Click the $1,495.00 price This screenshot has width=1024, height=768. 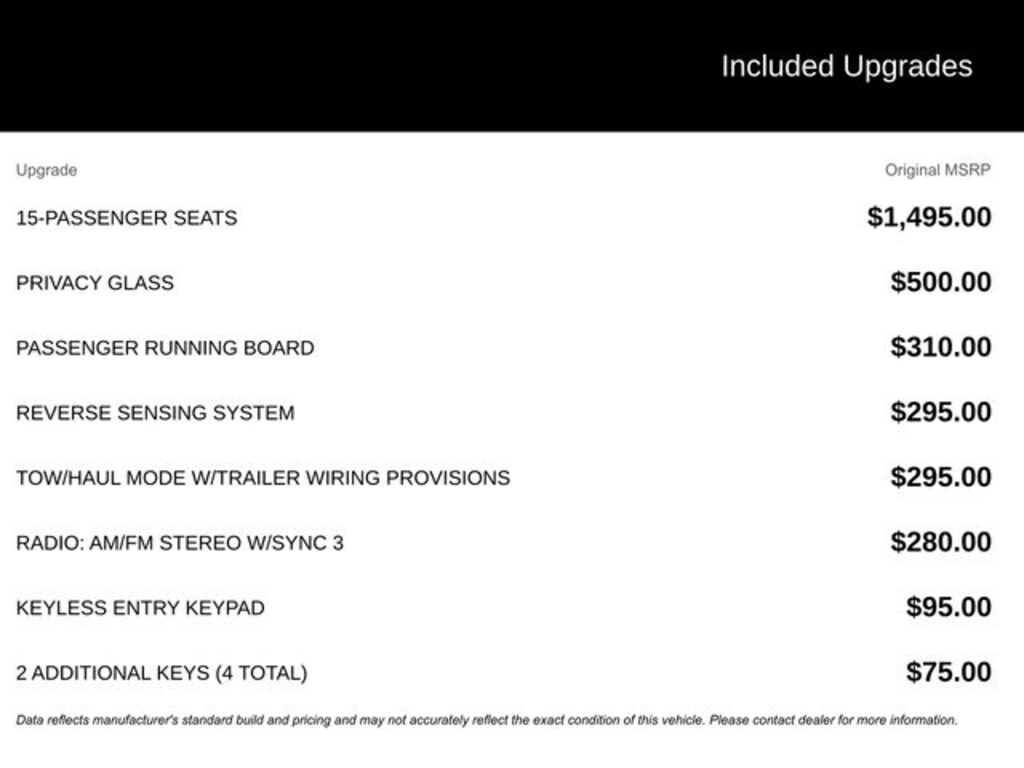click(929, 217)
